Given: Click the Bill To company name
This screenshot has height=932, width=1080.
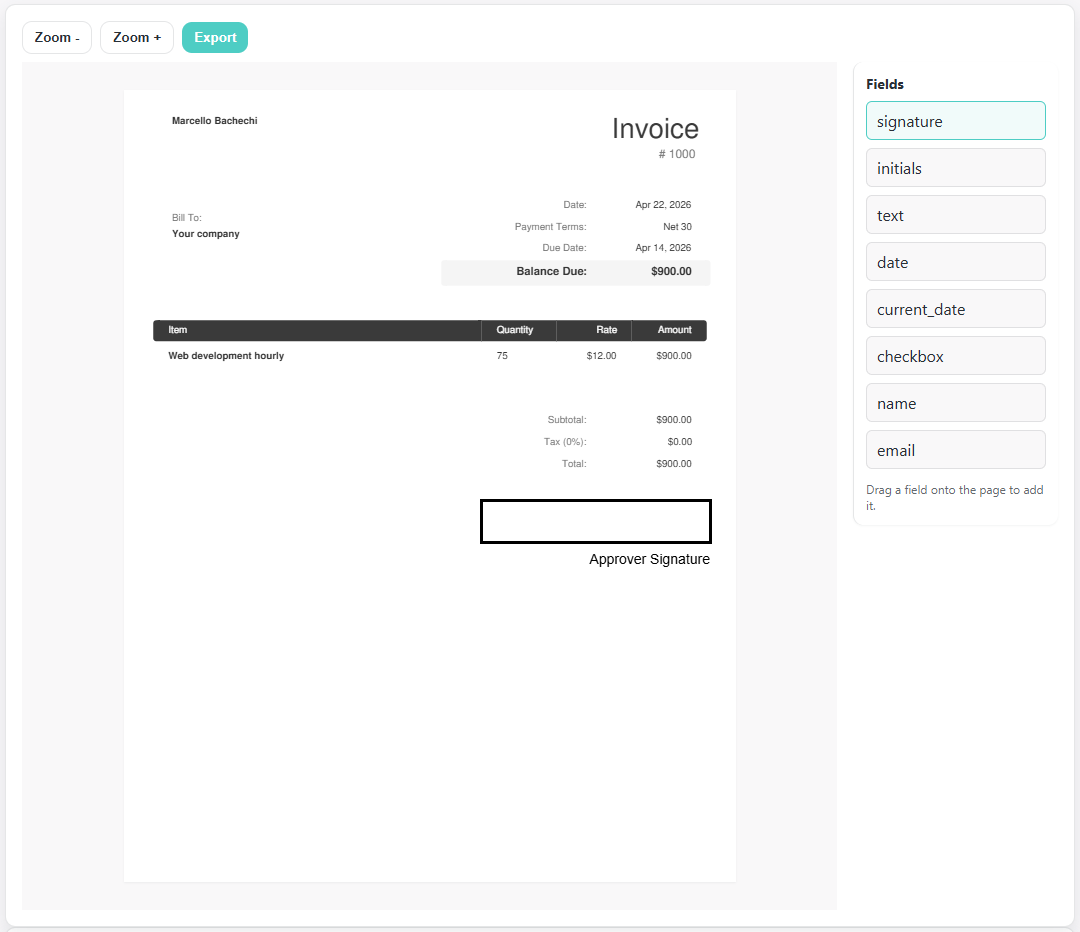Looking at the screenshot, I should (206, 233).
